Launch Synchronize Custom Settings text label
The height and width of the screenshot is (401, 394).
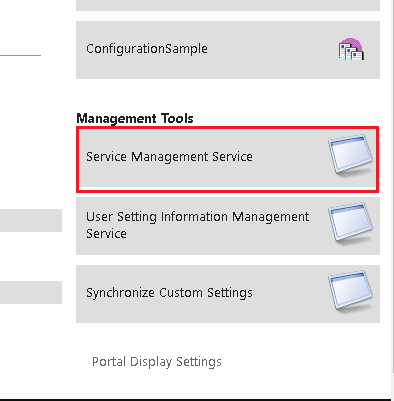pyautogui.click(x=169, y=293)
